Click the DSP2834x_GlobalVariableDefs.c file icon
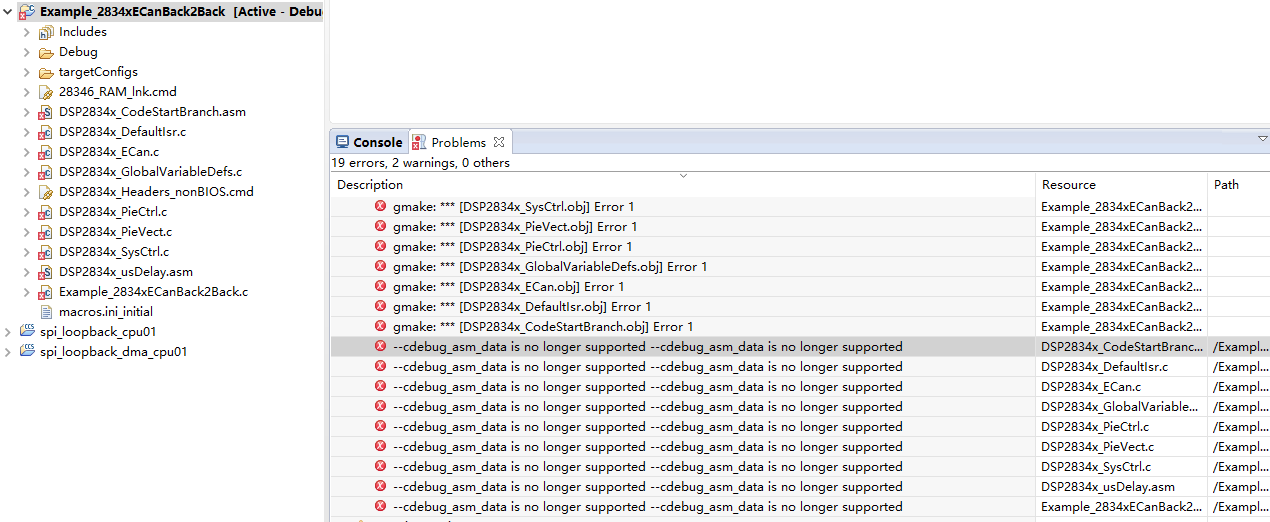The height and width of the screenshot is (522, 1270). [45, 172]
